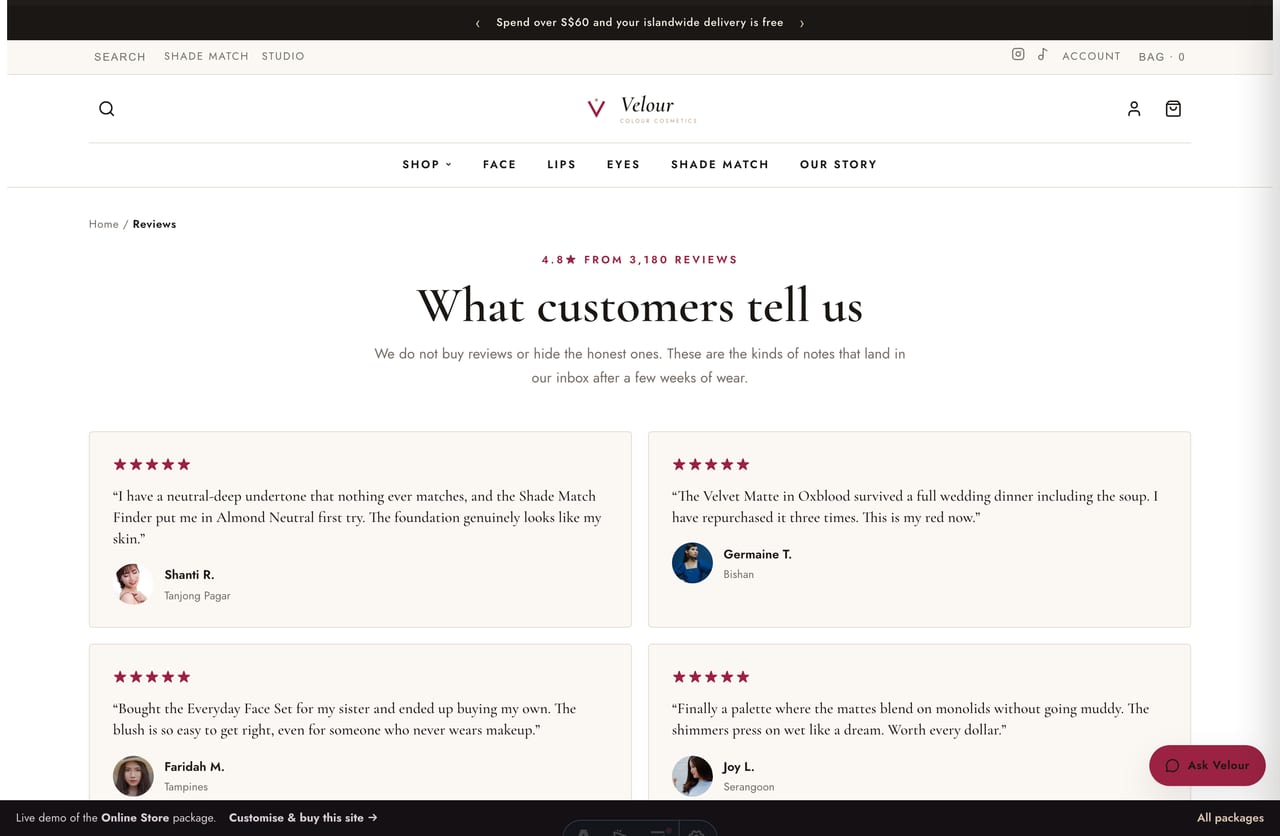Click the location 'Bishan'

[739, 575]
